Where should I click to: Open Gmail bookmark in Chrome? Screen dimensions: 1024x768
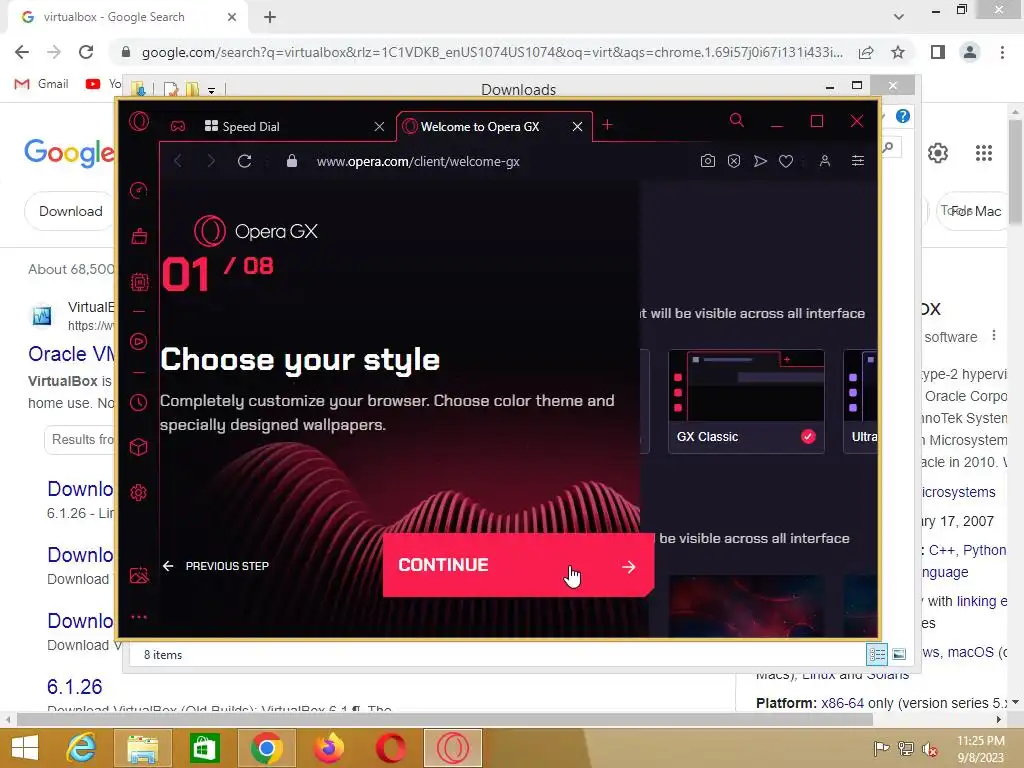point(42,84)
